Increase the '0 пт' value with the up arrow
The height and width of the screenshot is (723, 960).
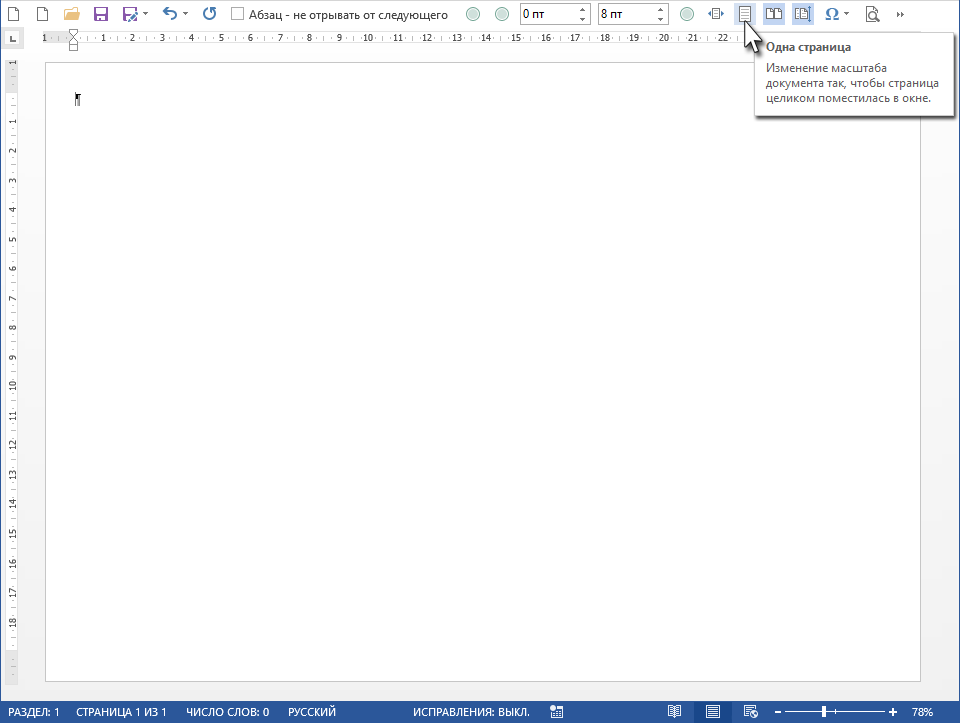(583, 9)
